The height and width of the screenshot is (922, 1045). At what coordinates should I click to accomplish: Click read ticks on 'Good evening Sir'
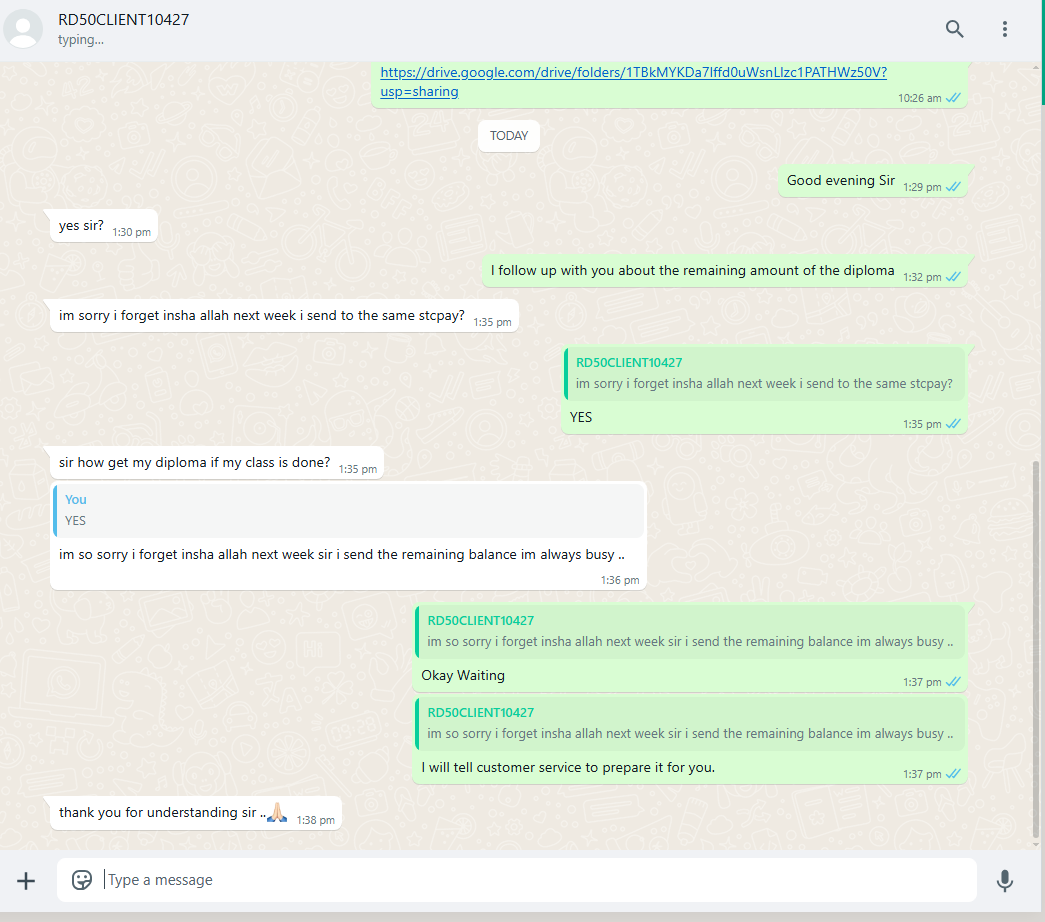pos(953,187)
